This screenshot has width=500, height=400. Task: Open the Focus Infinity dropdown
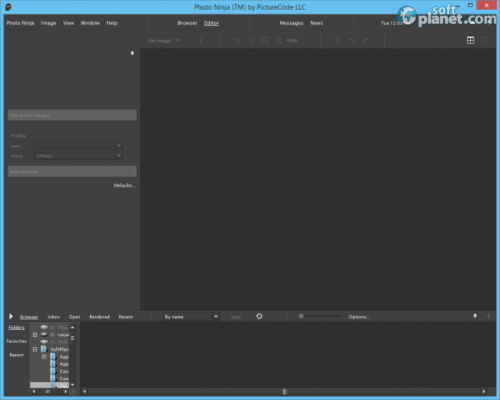(x=78, y=156)
